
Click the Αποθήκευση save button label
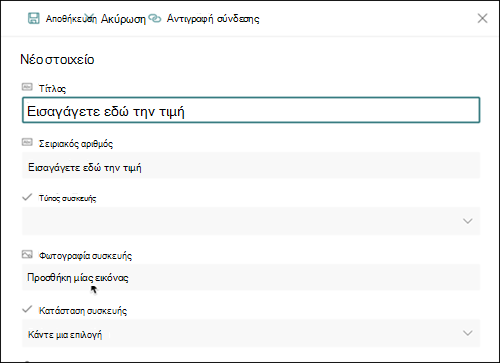pos(71,19)
